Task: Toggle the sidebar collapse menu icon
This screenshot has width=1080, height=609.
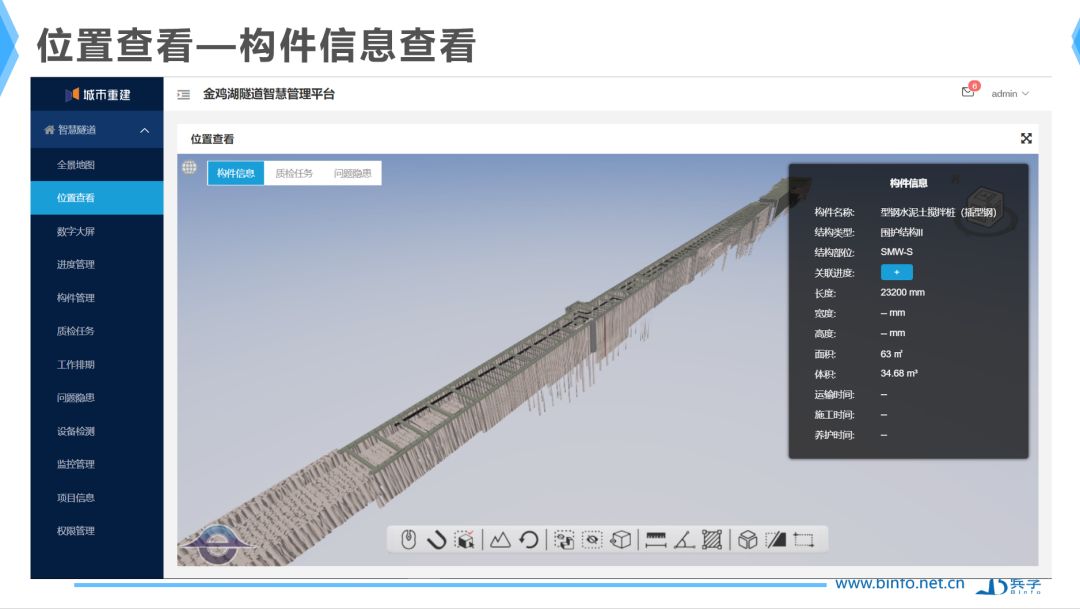Action: (x=183, y=94)
